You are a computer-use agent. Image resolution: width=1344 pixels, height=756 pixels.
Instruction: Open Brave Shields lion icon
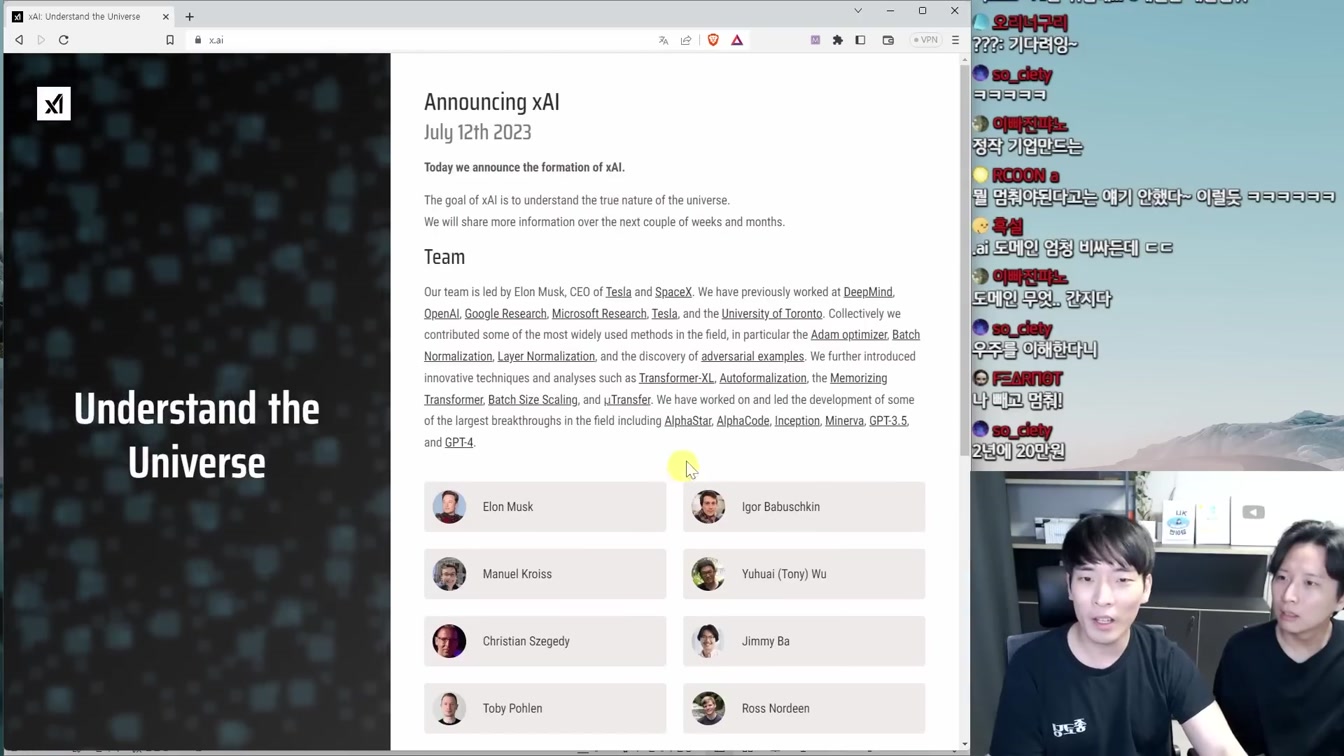click(x=713, y=40)
